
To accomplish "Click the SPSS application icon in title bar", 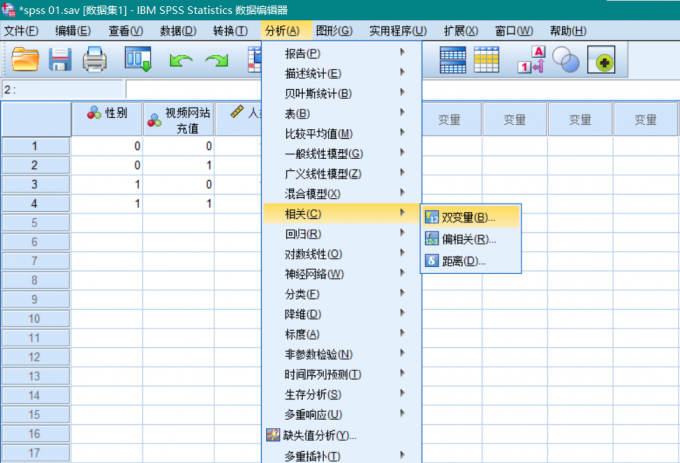I will tap(8, 9).
